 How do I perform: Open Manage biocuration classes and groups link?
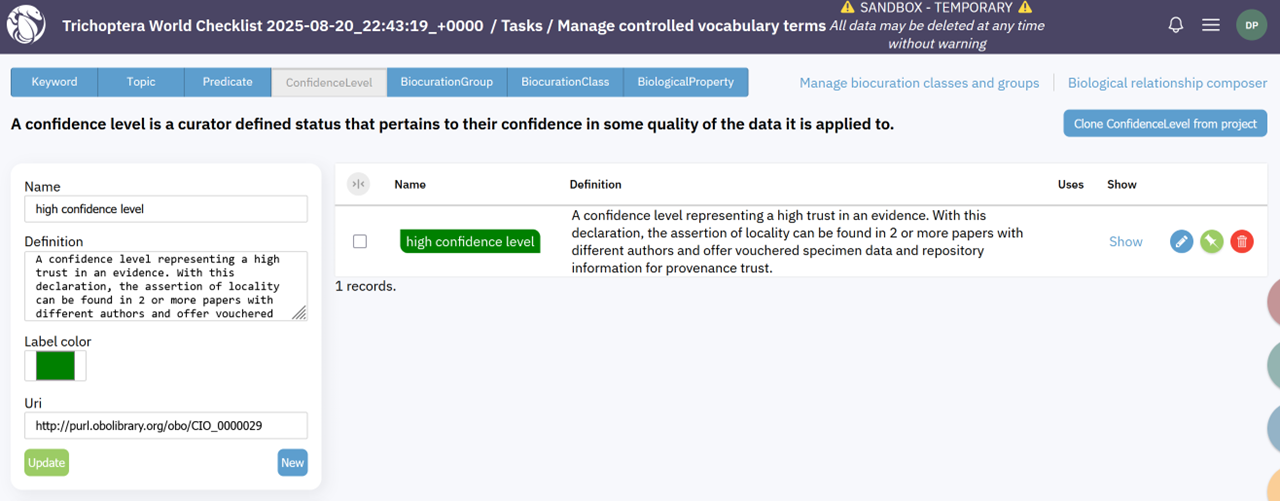(x=919, y=83)
